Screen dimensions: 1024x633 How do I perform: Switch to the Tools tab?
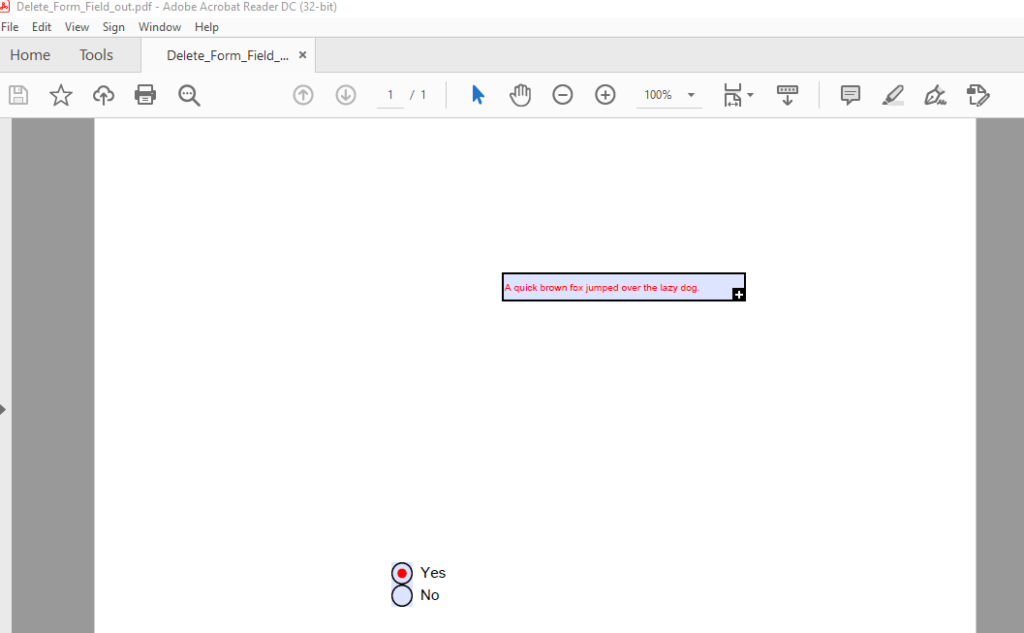(x=97, y=55)
